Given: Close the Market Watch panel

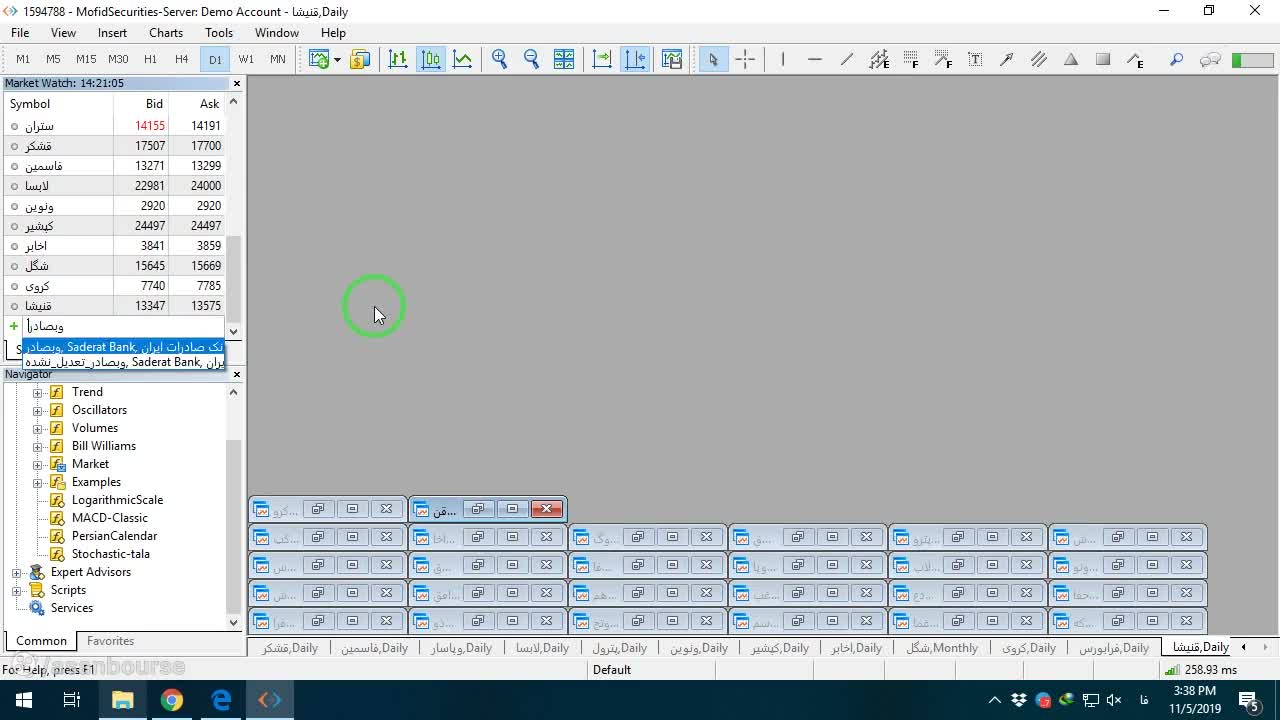Looking at the screenshot, I should (x=236, y=84).
